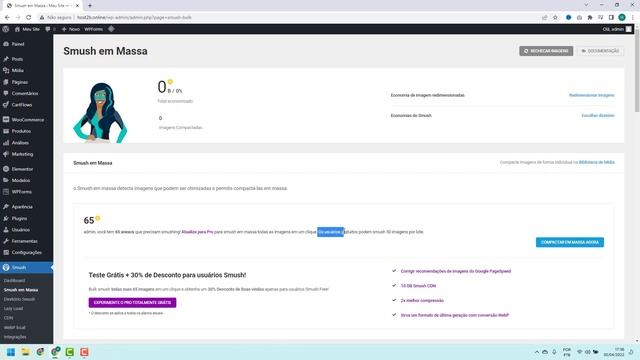
Task: Open the Lazy Load submenu item
Action: pyautogui.click(x=13, y=309)
